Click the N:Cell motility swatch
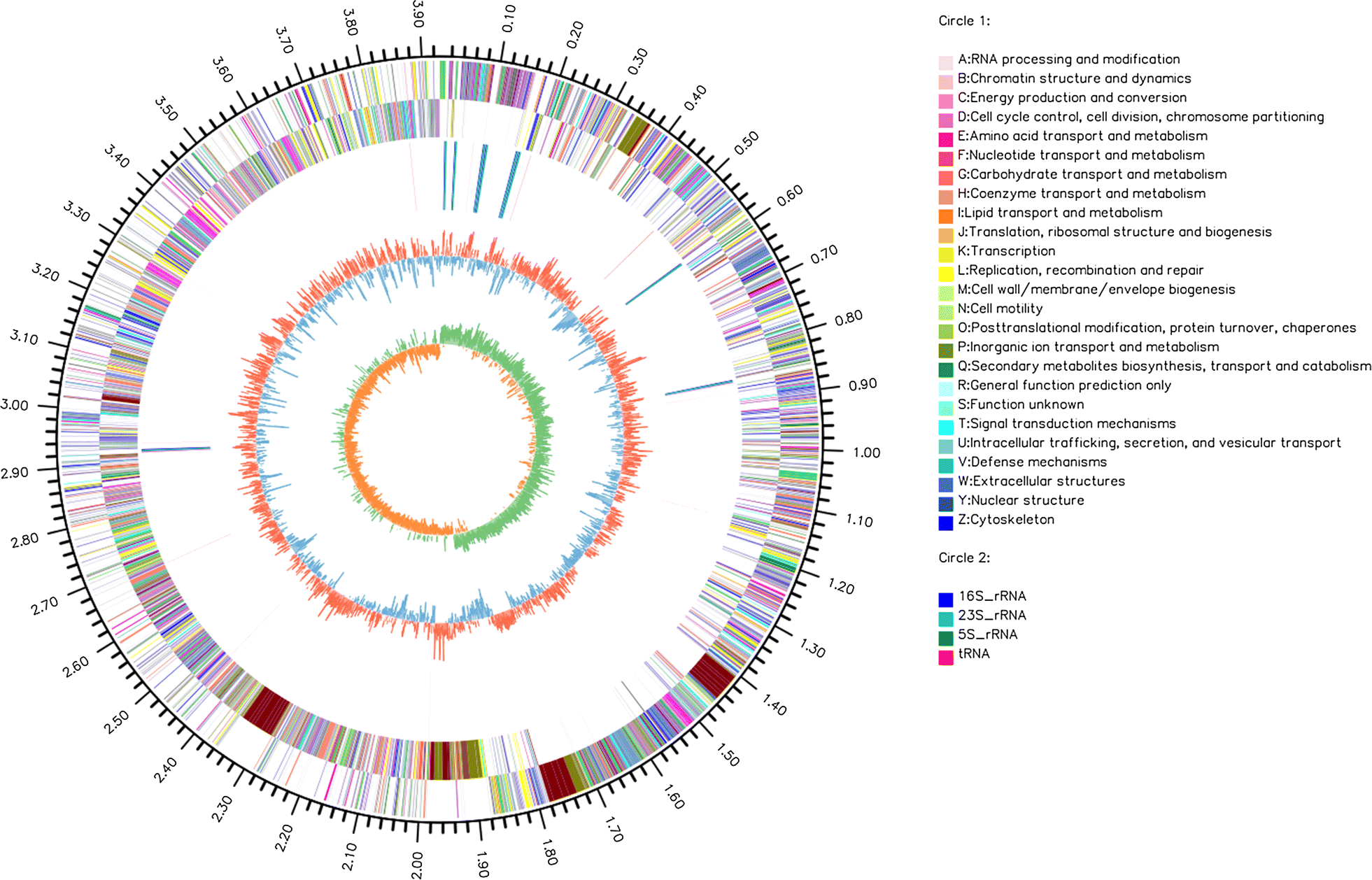 (945, 312)
